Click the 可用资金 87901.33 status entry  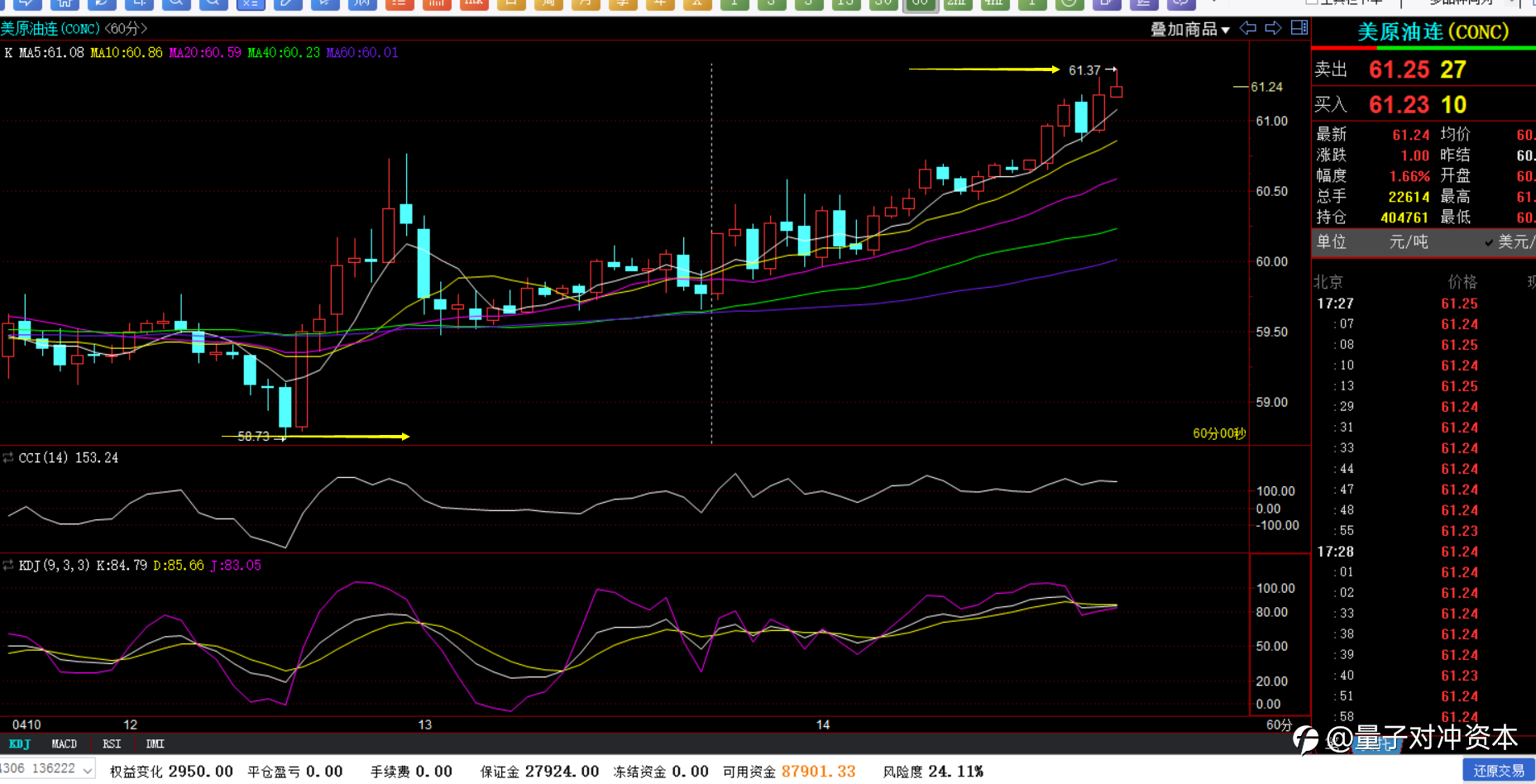pos(789,772)
